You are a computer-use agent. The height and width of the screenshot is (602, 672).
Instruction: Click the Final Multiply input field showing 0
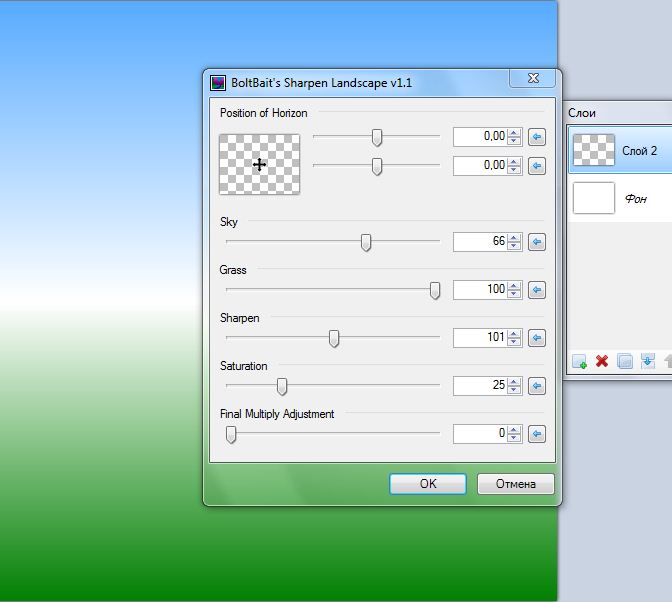(x=480, y=434)
